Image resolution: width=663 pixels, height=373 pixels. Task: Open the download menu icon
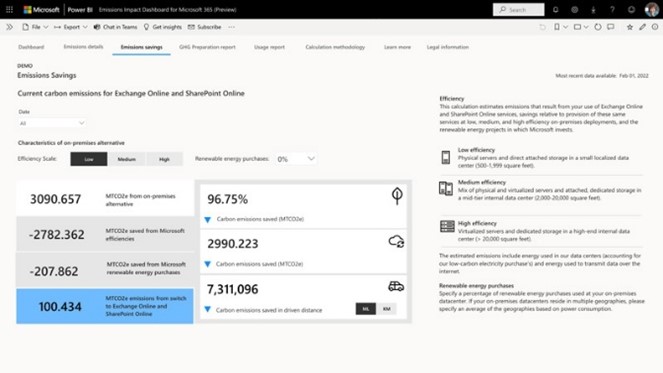coord(593,9)
